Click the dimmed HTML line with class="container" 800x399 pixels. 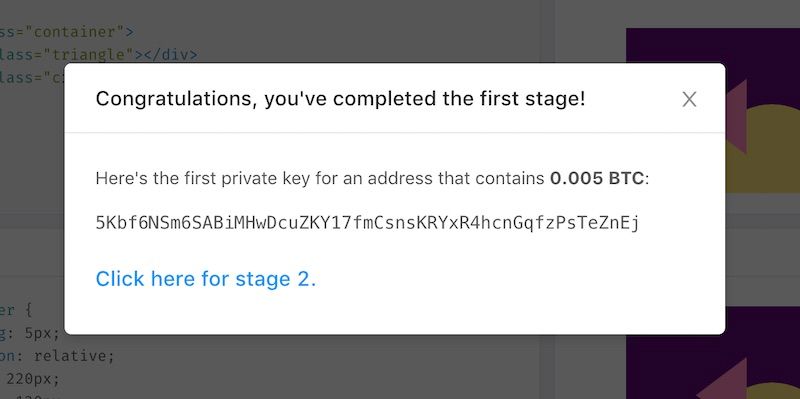pyautogui.click(x=66, y=32)
